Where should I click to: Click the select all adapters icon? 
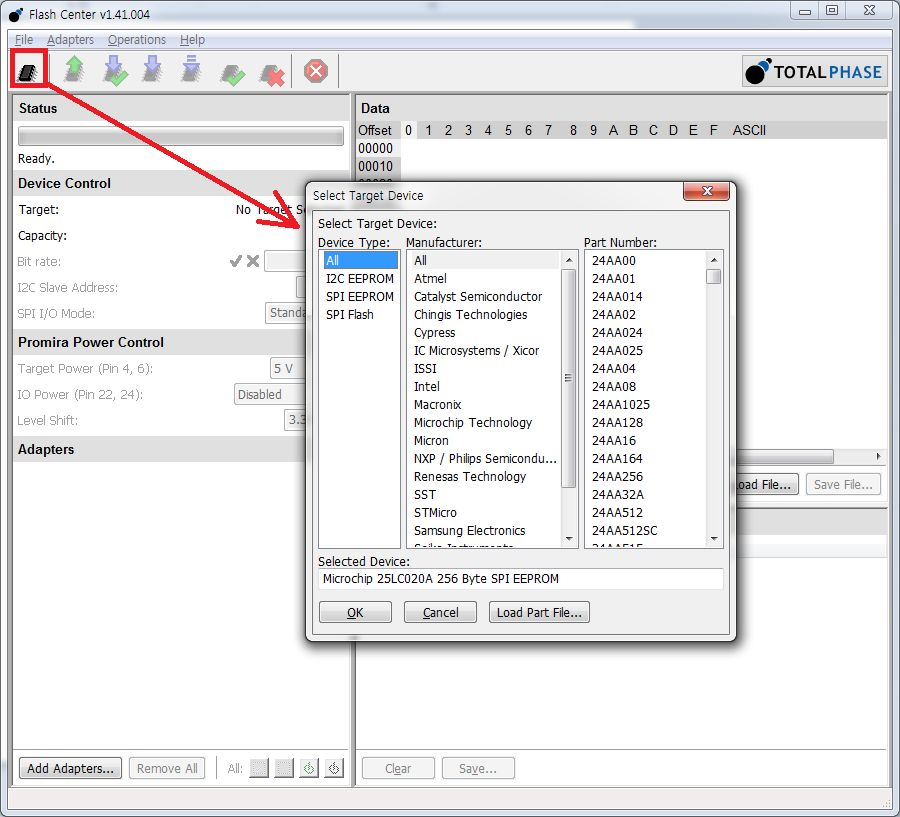pos(259,768)
